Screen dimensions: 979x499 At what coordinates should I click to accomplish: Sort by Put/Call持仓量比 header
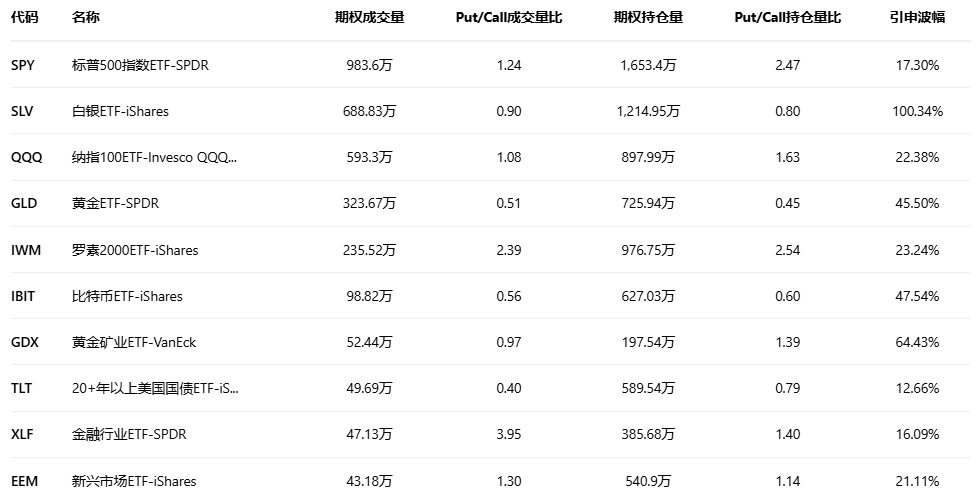click(x=787, y=18)
